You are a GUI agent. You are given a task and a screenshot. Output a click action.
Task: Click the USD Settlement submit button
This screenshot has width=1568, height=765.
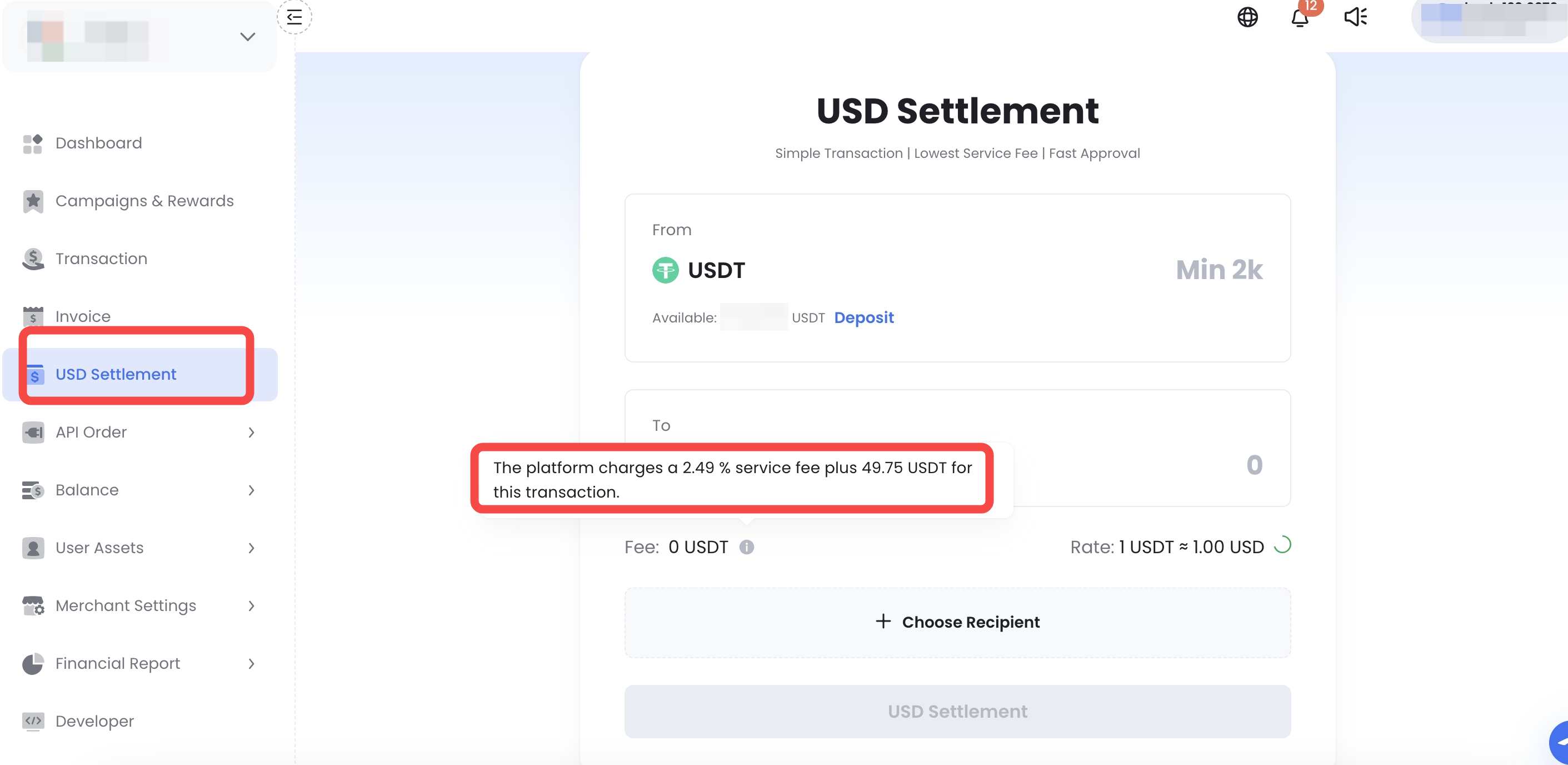957,711
